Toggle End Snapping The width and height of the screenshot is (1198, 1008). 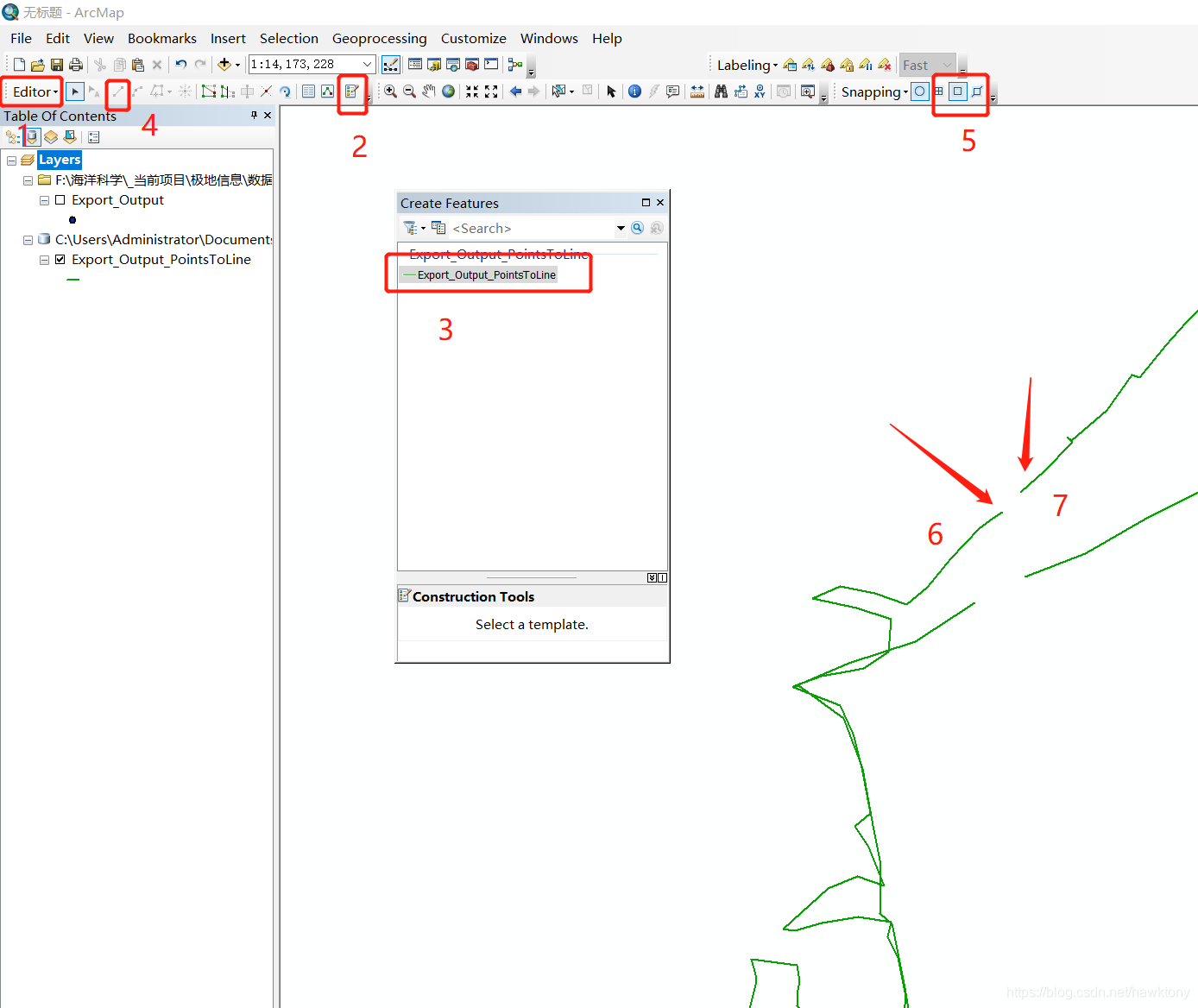pyautogui.click(x=939, y=91)
